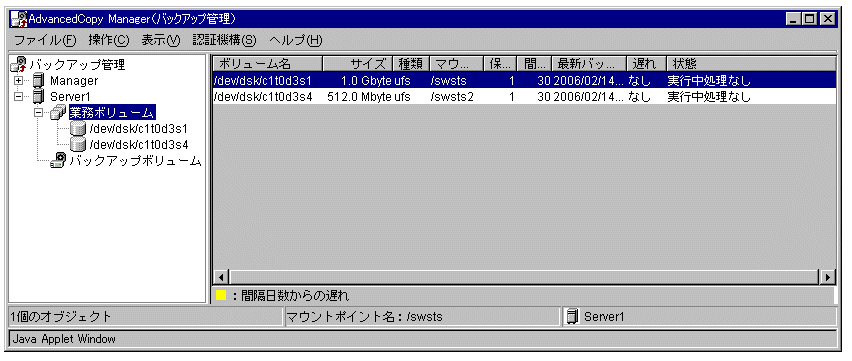Screen dimensions: 852x361
Task: Click the Manager server icon
Action: pos(38,81)
